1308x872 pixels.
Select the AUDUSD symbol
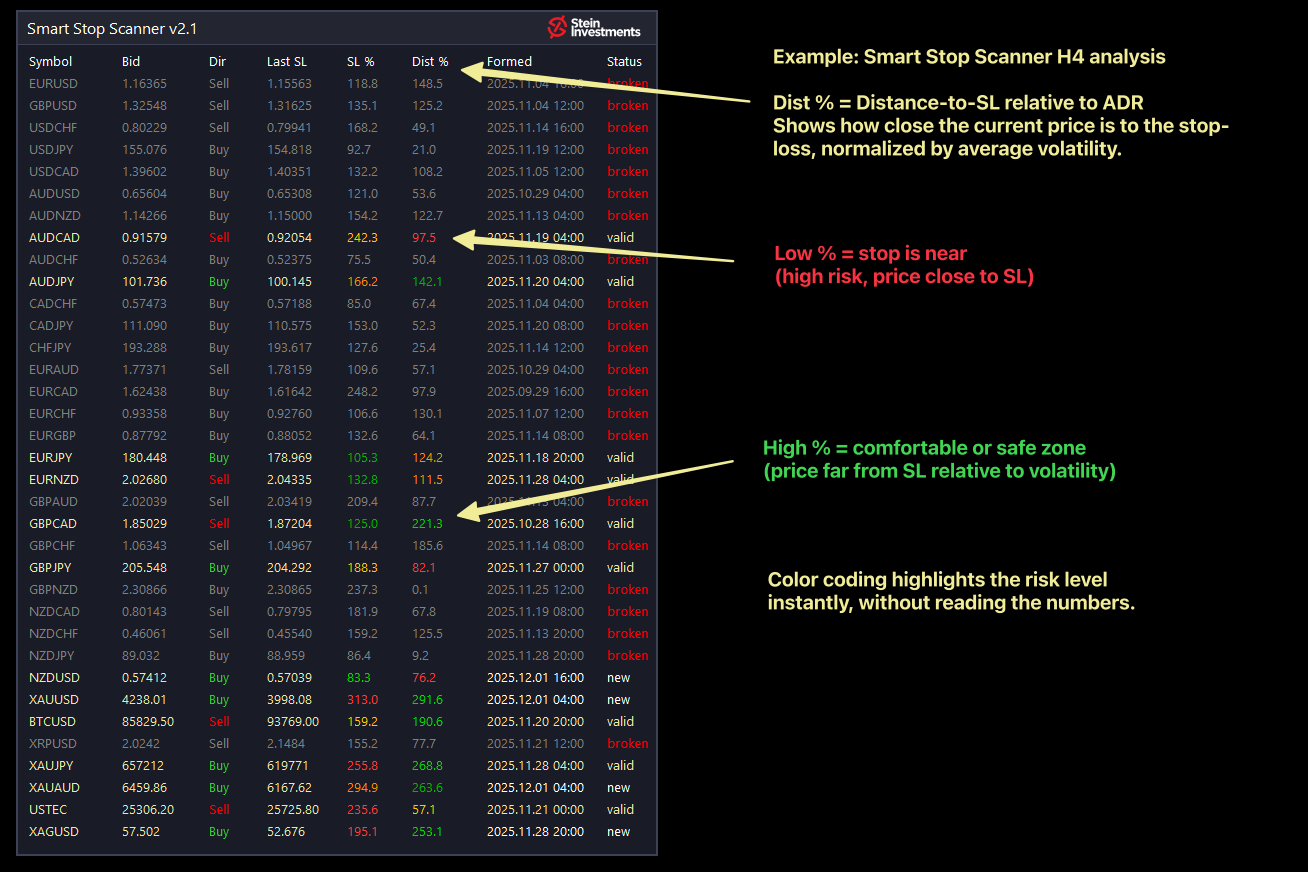pos(53,194)
